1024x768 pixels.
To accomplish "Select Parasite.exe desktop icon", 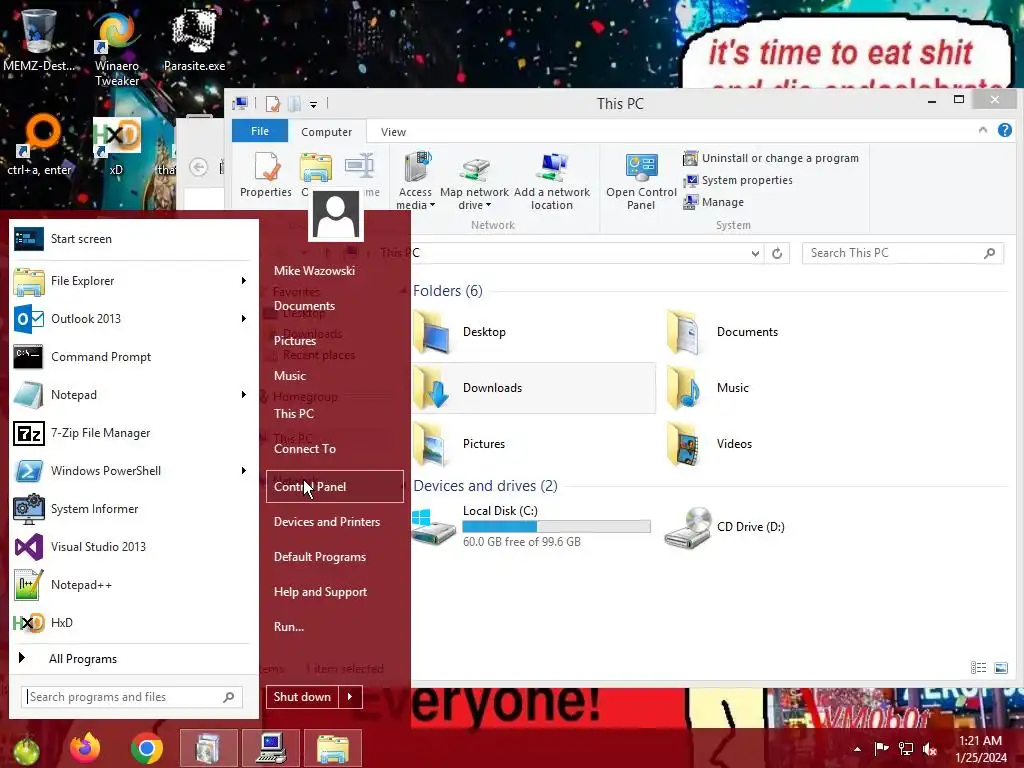I will point(195,40).
